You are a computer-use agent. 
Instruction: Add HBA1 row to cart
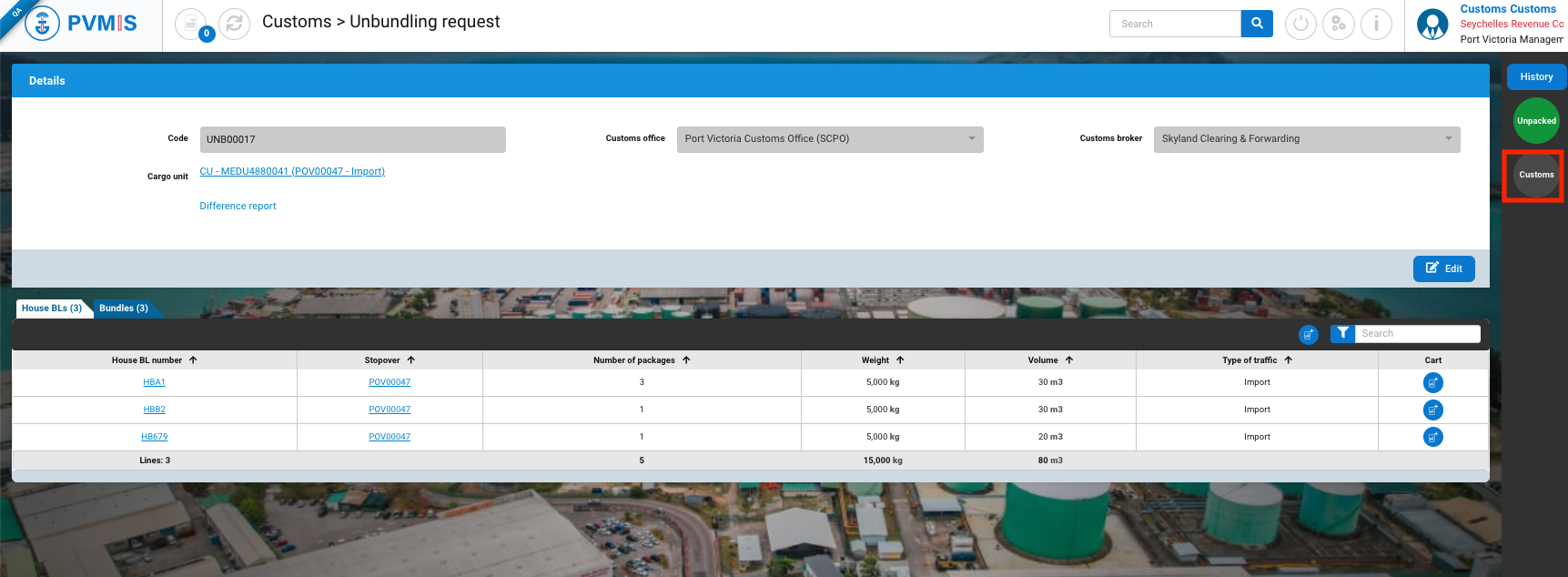[1432, 383]
